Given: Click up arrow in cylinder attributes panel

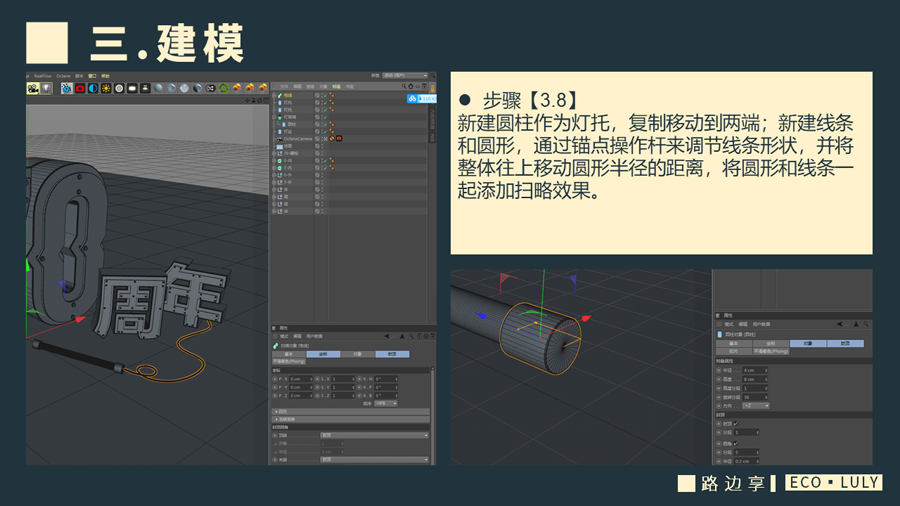Looking at the screenshot, I should [856, 324].
